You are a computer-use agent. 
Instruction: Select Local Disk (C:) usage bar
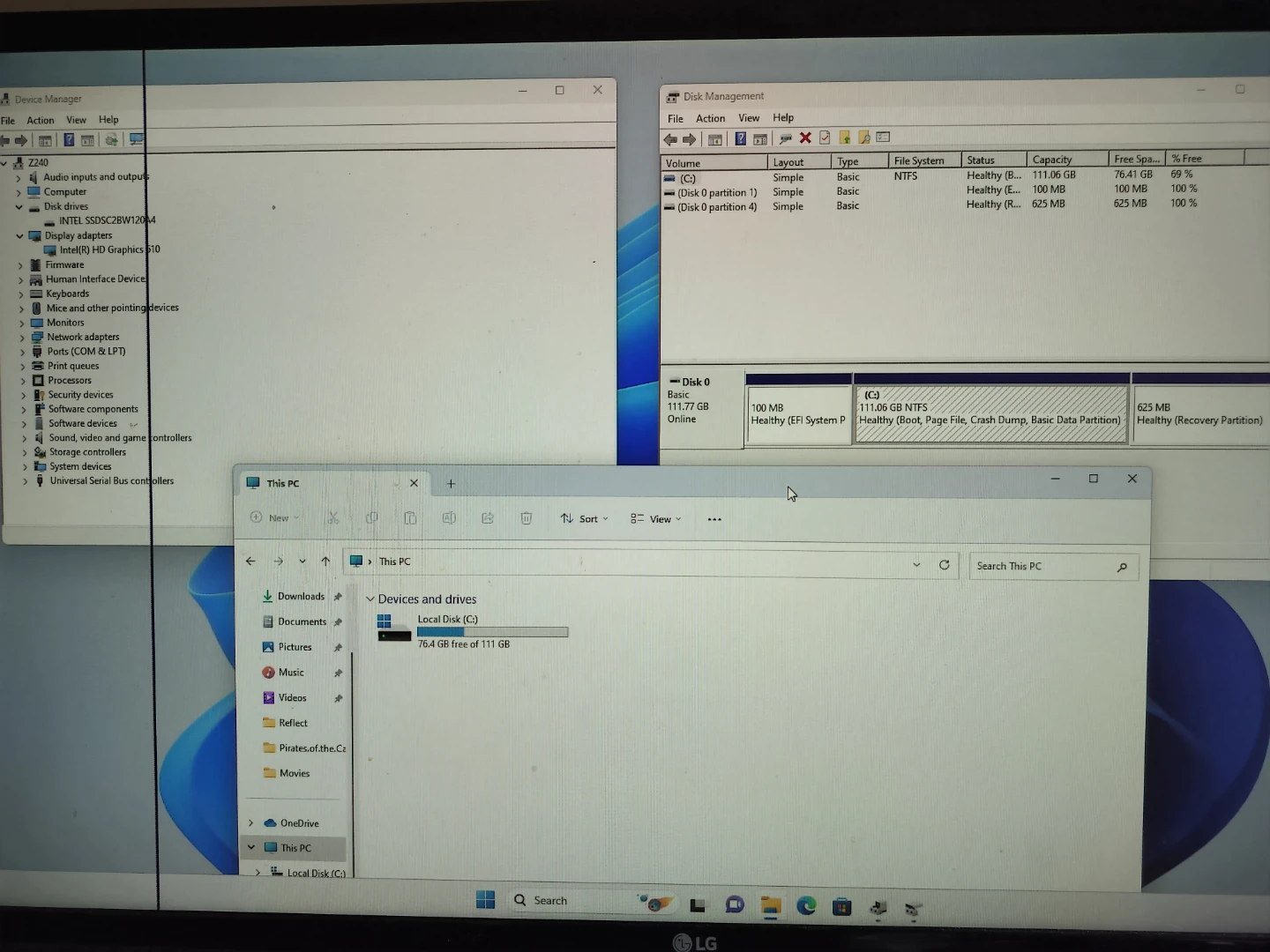[492, 632]
